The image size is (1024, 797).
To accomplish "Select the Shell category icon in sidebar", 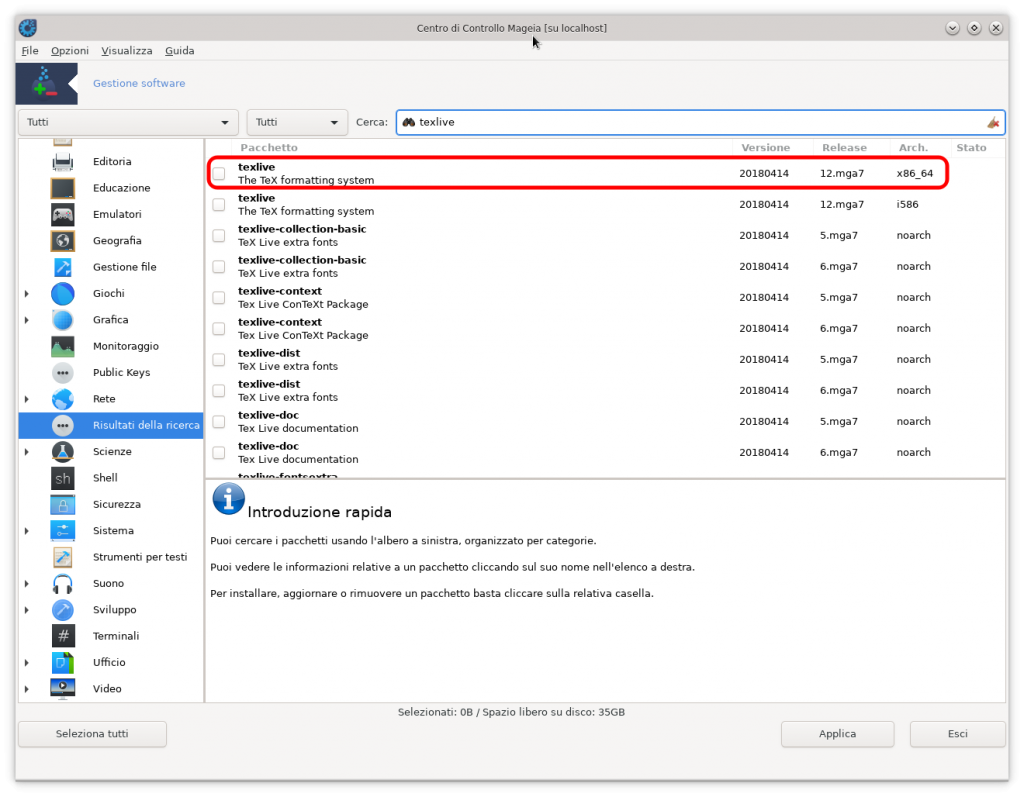I will tap(62, 478).
